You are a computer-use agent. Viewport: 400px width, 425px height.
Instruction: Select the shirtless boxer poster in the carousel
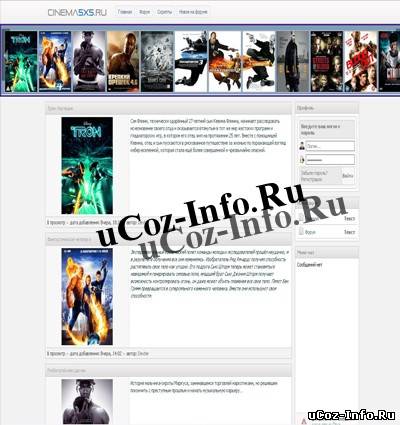click(x=89, y=61)
